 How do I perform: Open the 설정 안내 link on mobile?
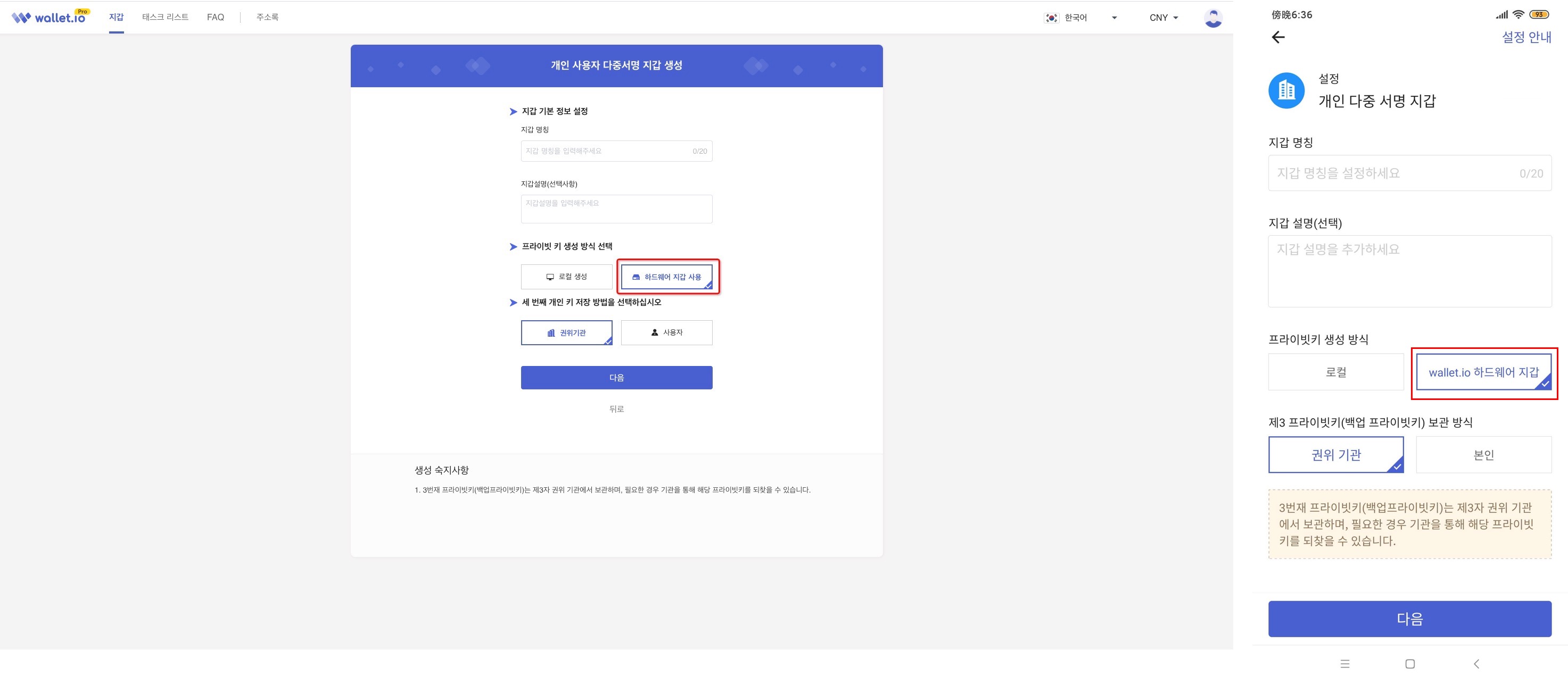[x=1526, y=38]
